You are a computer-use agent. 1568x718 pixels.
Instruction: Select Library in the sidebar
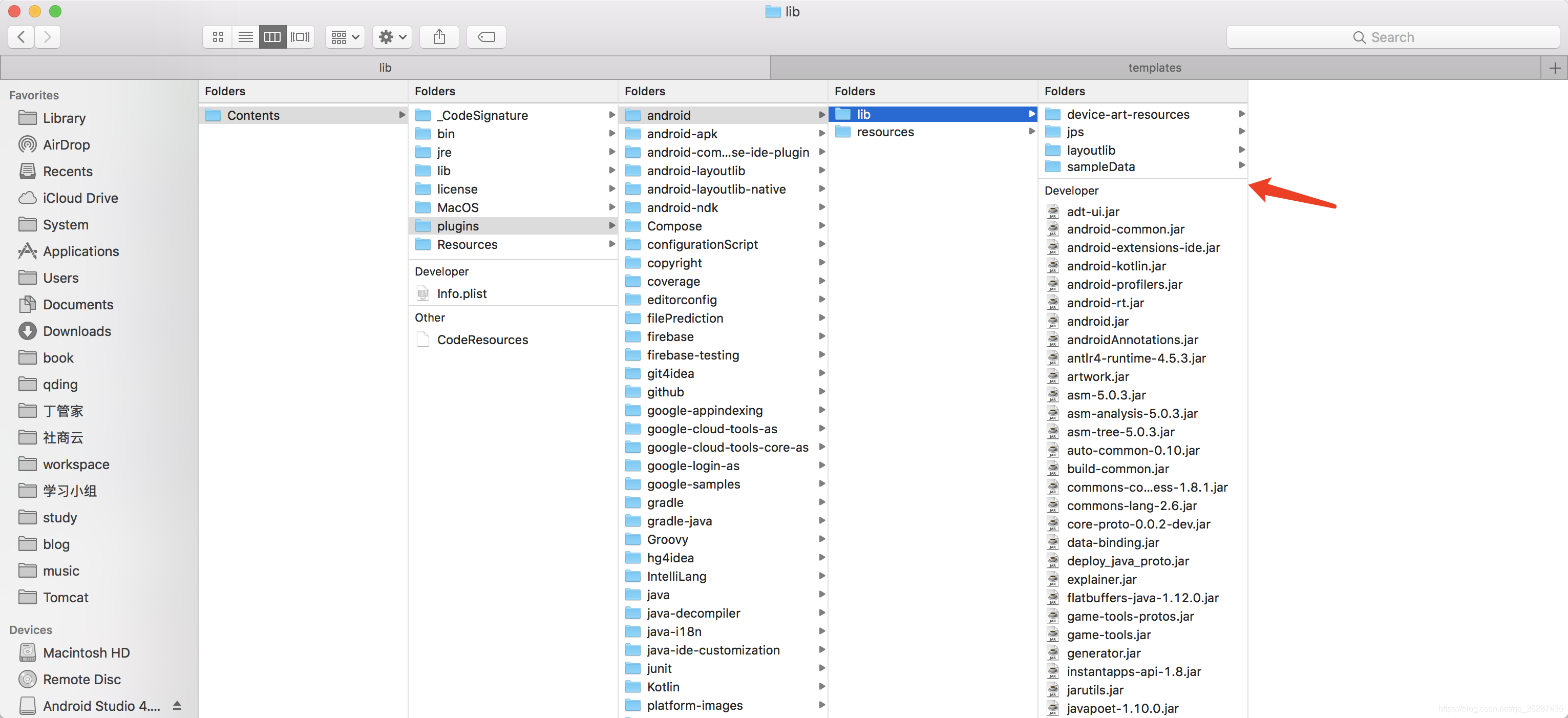tap(63, 118)
